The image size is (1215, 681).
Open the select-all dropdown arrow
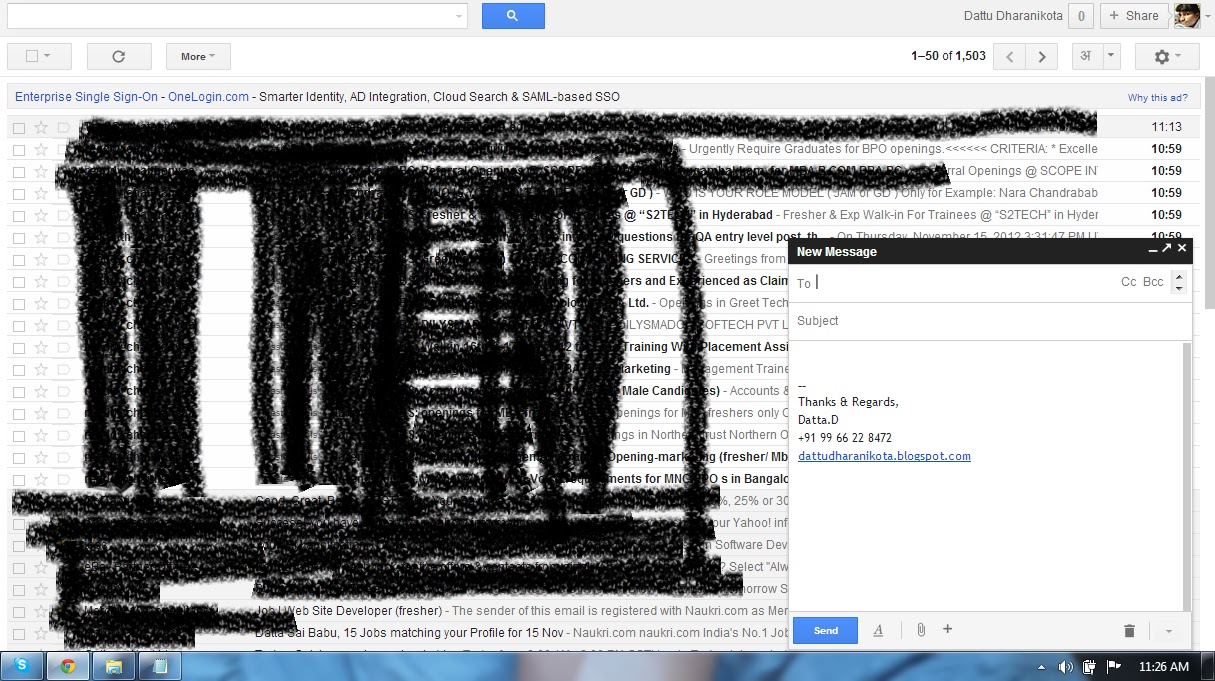click(48, 57)
